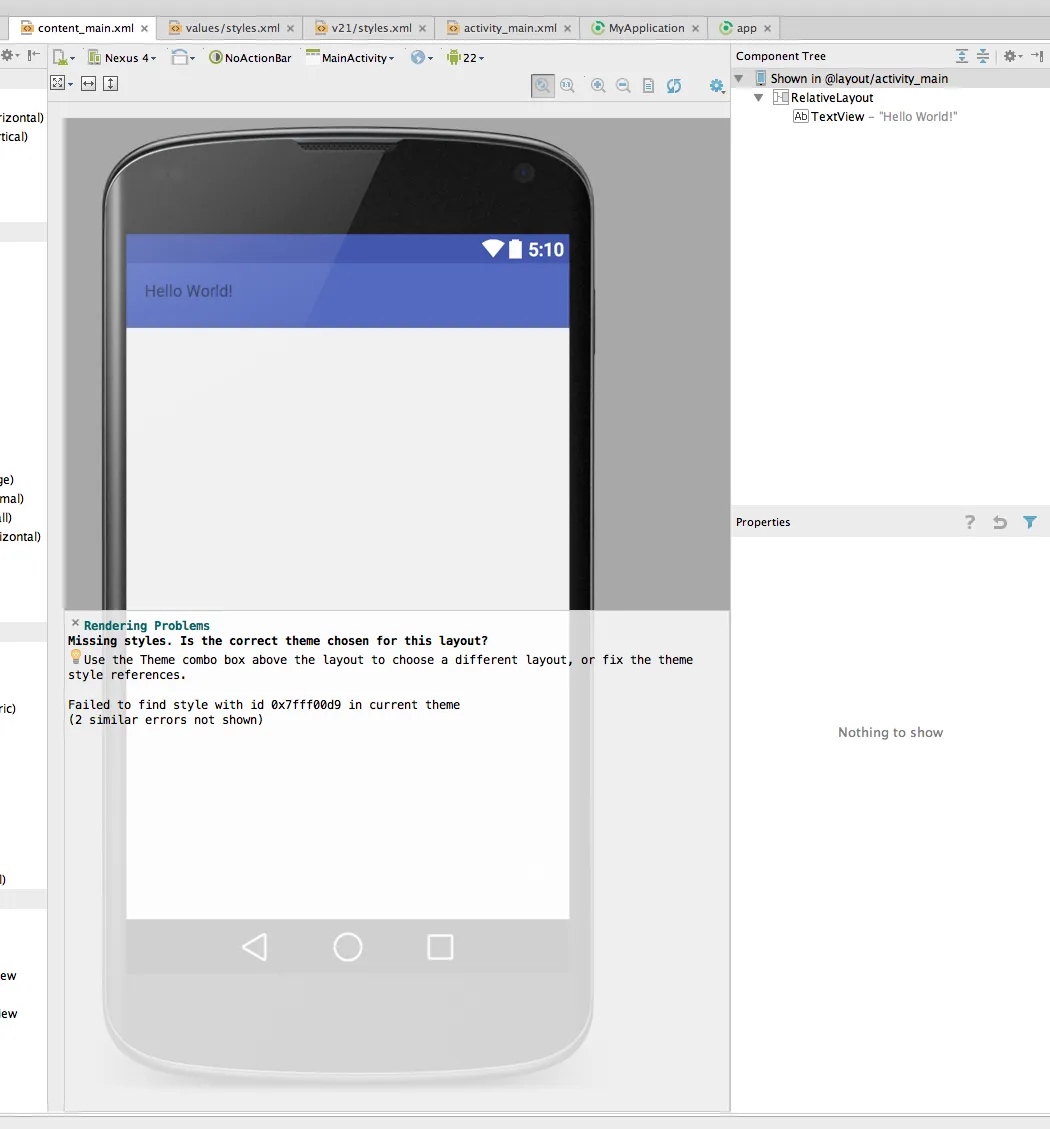Click the expand vertically icon
The height and width of the screenshot is (1129, 1050).
[x=110, y=84]
